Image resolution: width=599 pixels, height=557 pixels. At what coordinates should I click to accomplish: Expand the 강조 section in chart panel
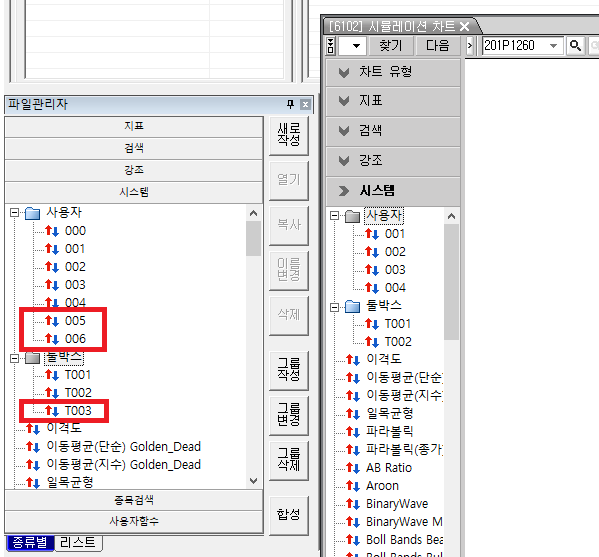coord(393,160)
